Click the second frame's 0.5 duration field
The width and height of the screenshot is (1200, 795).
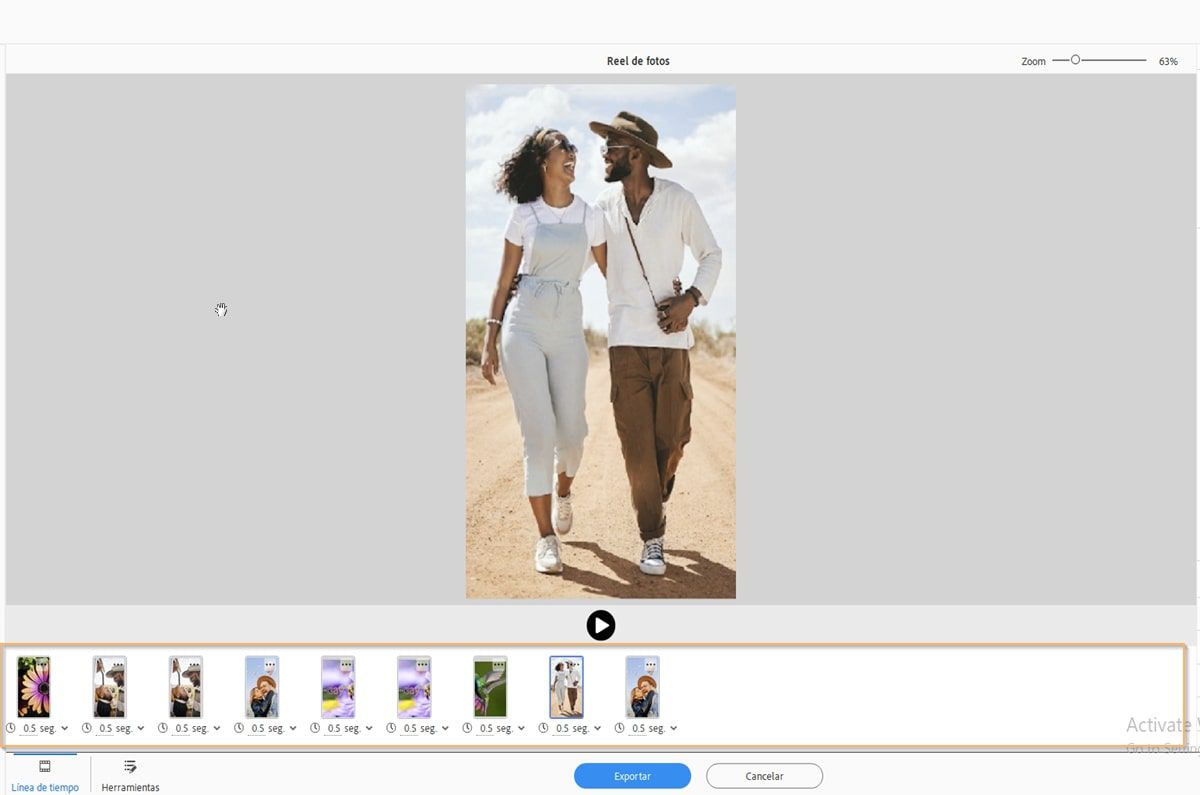tap(105, 729)
